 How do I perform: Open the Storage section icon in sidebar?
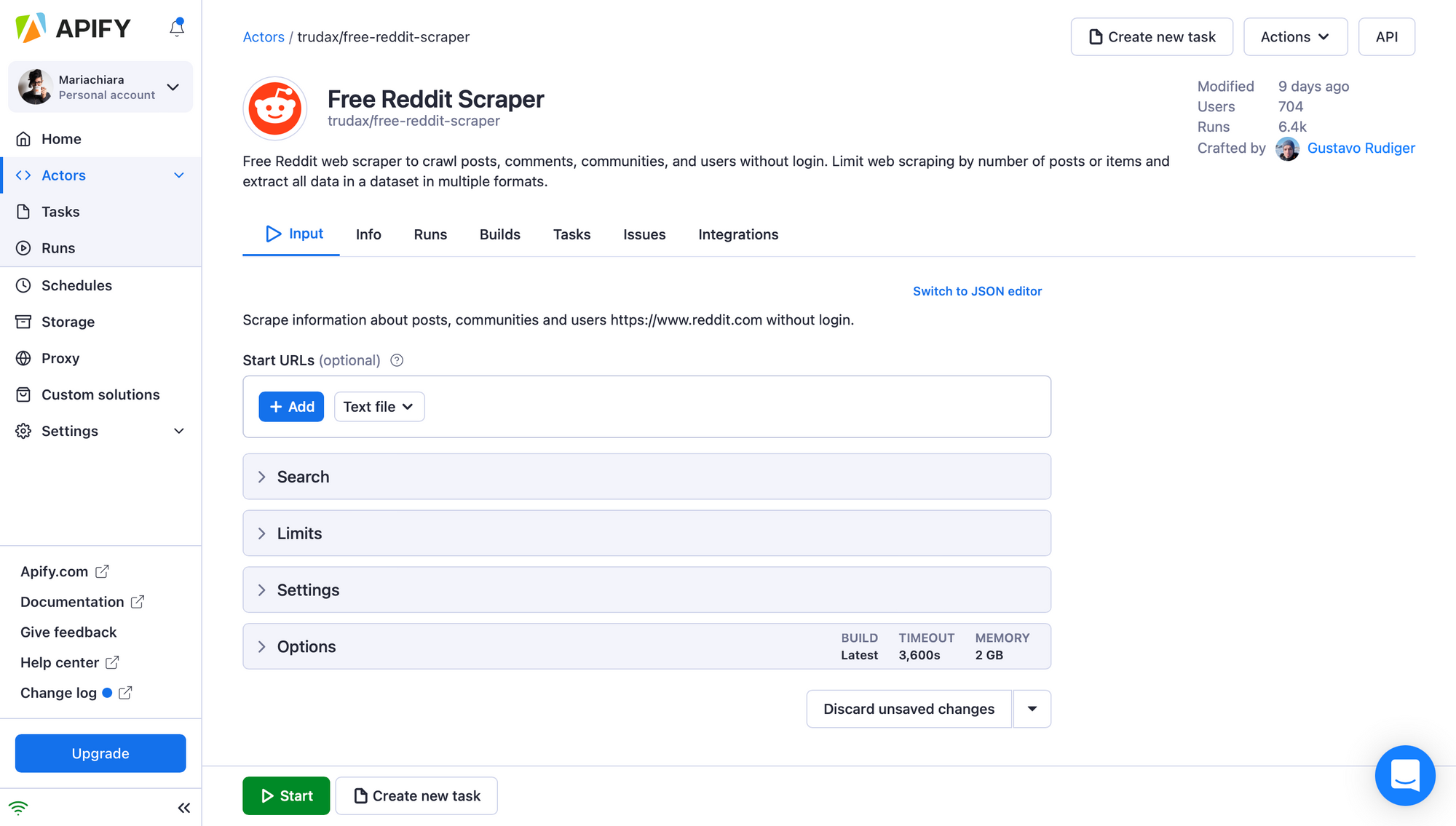pos(23,322)
